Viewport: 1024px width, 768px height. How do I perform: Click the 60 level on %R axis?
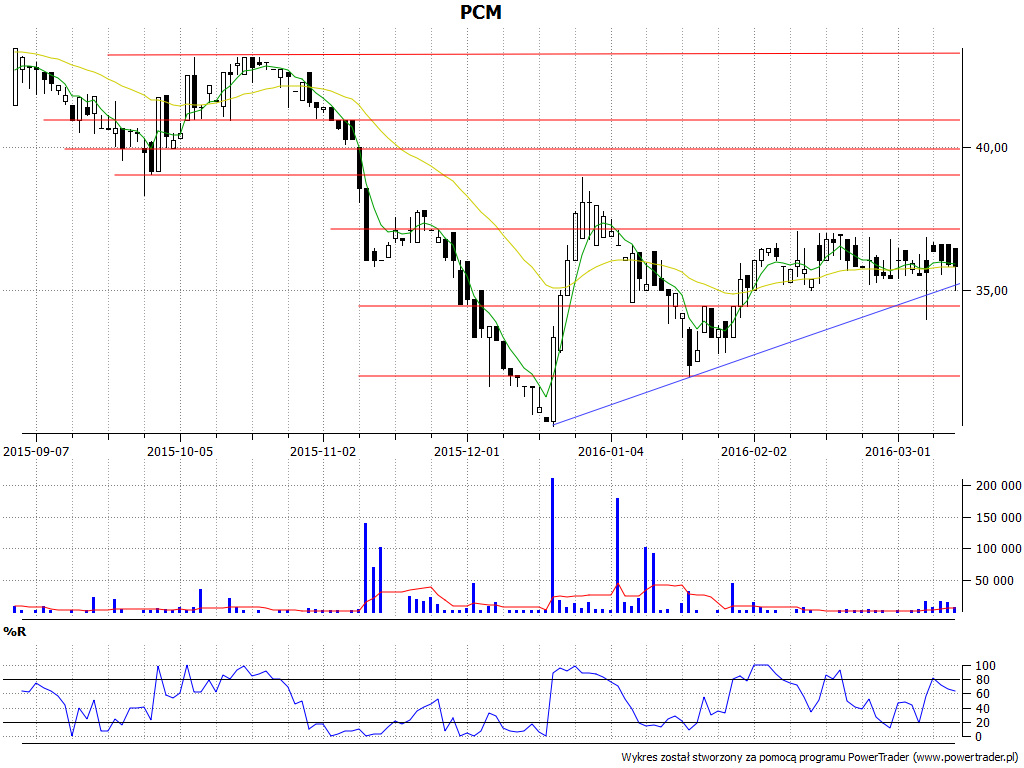[985, 694]
